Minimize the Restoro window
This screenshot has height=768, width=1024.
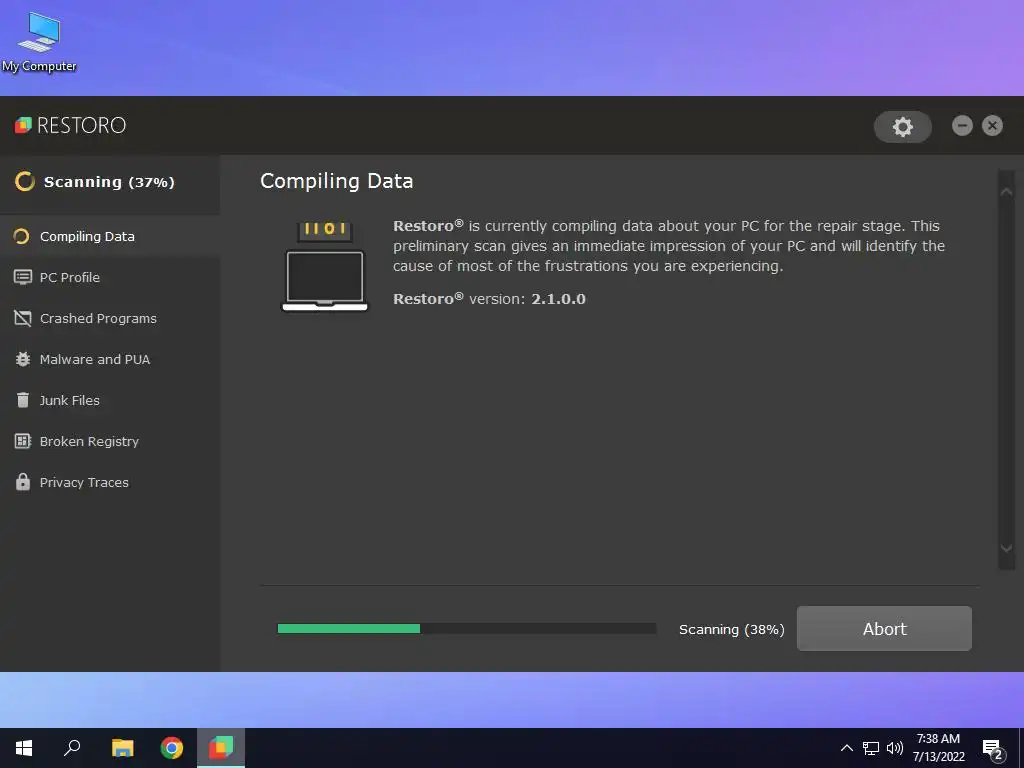[x=962, y=125]
